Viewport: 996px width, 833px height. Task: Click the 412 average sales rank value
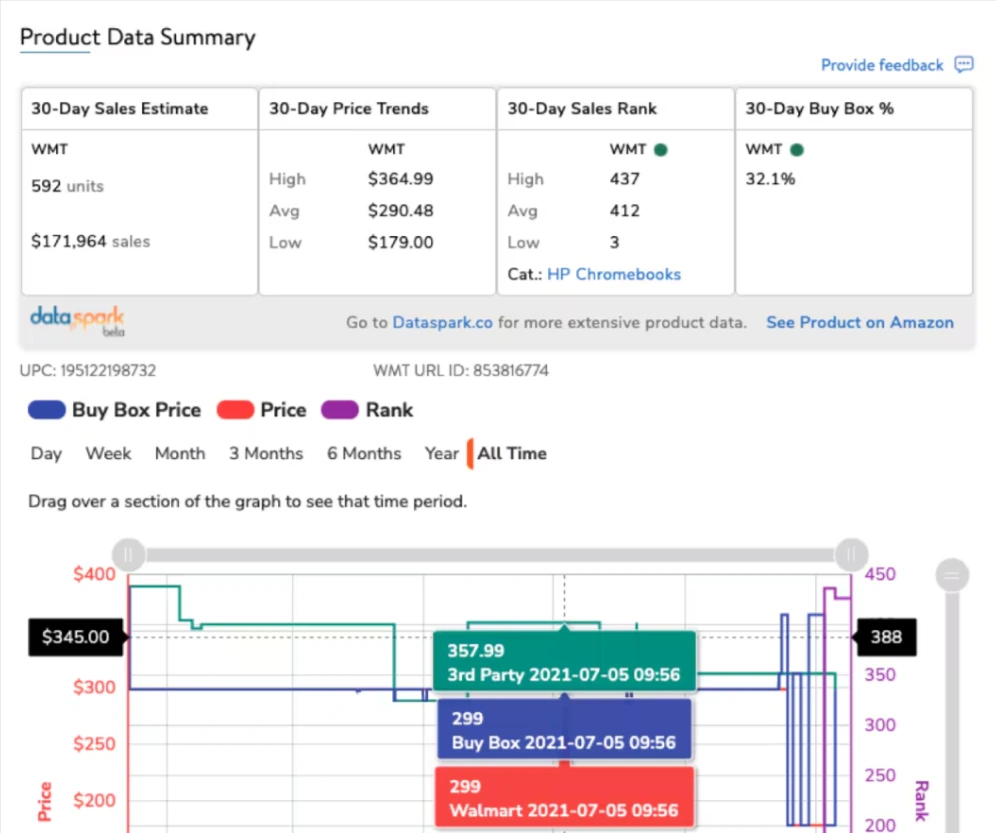[624, 210]
